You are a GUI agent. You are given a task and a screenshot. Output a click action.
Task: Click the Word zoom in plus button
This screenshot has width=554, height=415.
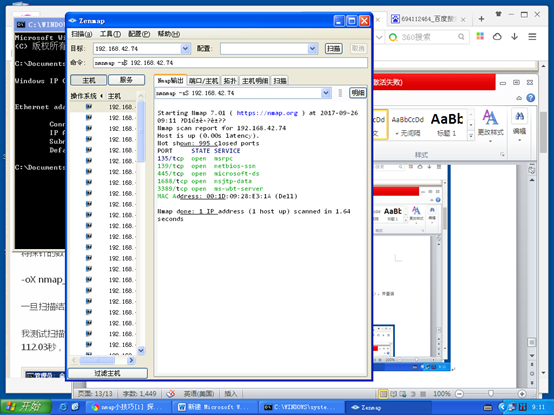click(522, 394)
